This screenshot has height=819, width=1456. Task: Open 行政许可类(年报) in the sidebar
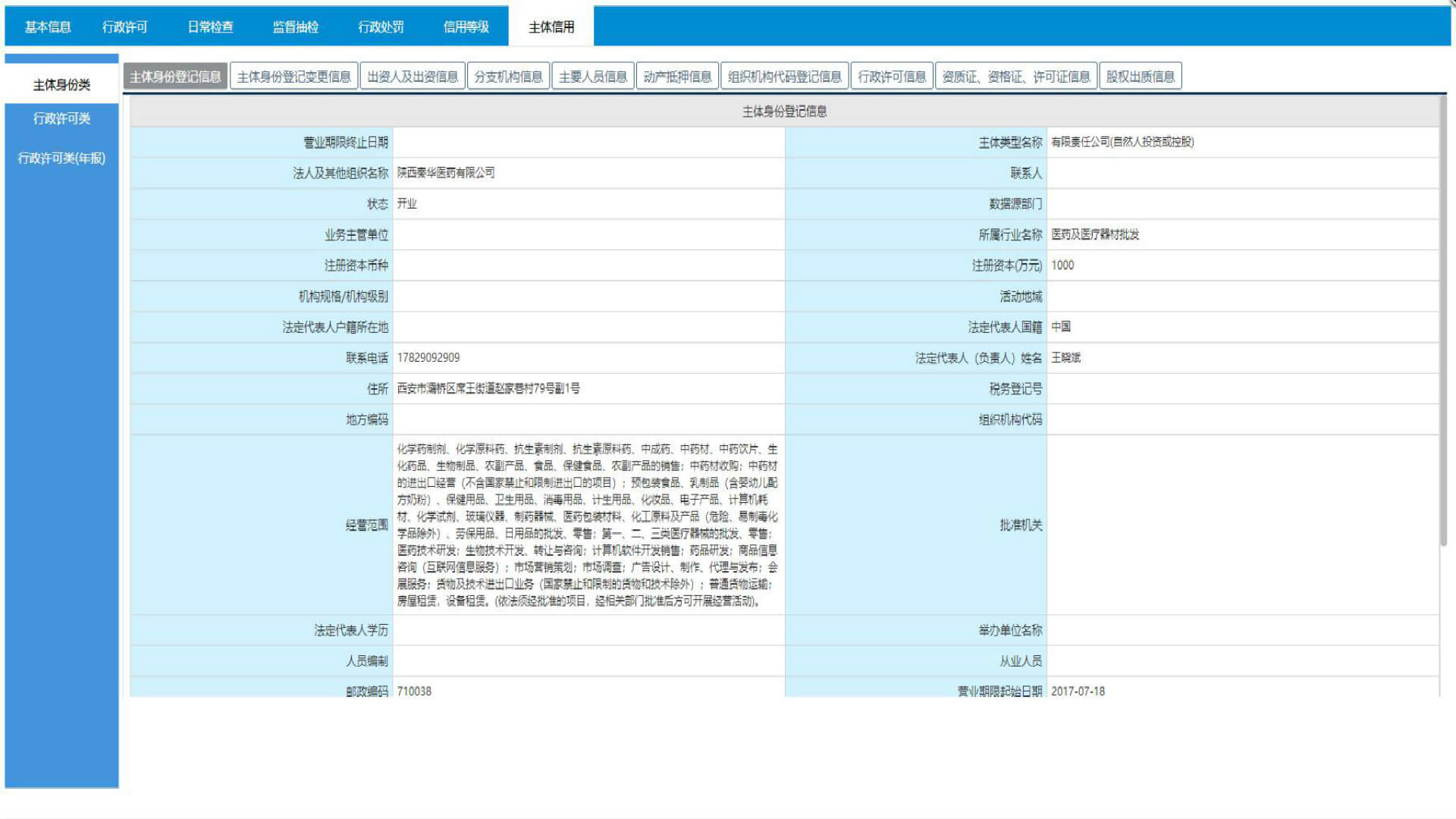(x=61, y=158)
